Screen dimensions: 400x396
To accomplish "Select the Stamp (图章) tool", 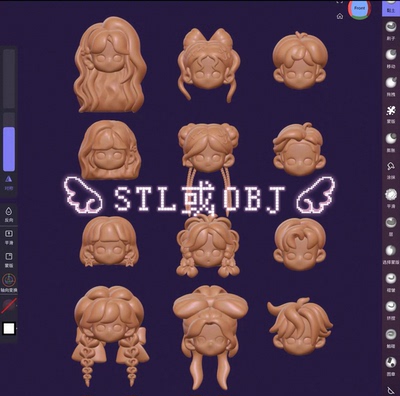I will [391, 366].
